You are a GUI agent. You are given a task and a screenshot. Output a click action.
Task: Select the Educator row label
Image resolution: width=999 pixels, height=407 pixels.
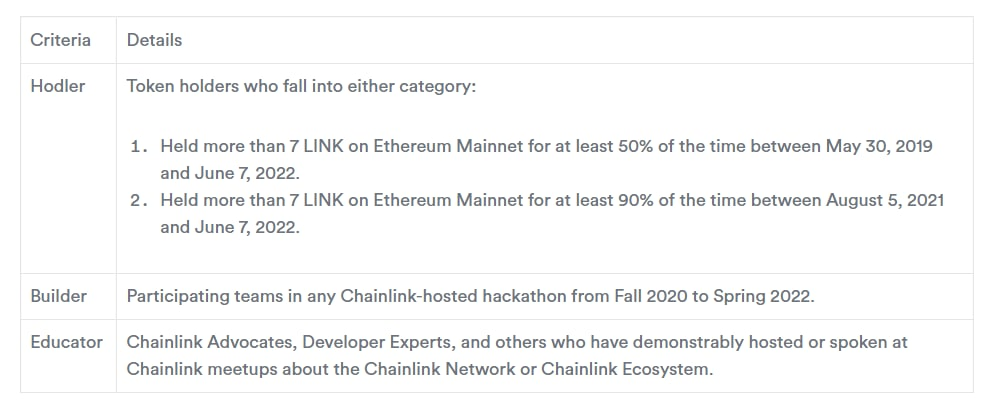tap(66, 342)
